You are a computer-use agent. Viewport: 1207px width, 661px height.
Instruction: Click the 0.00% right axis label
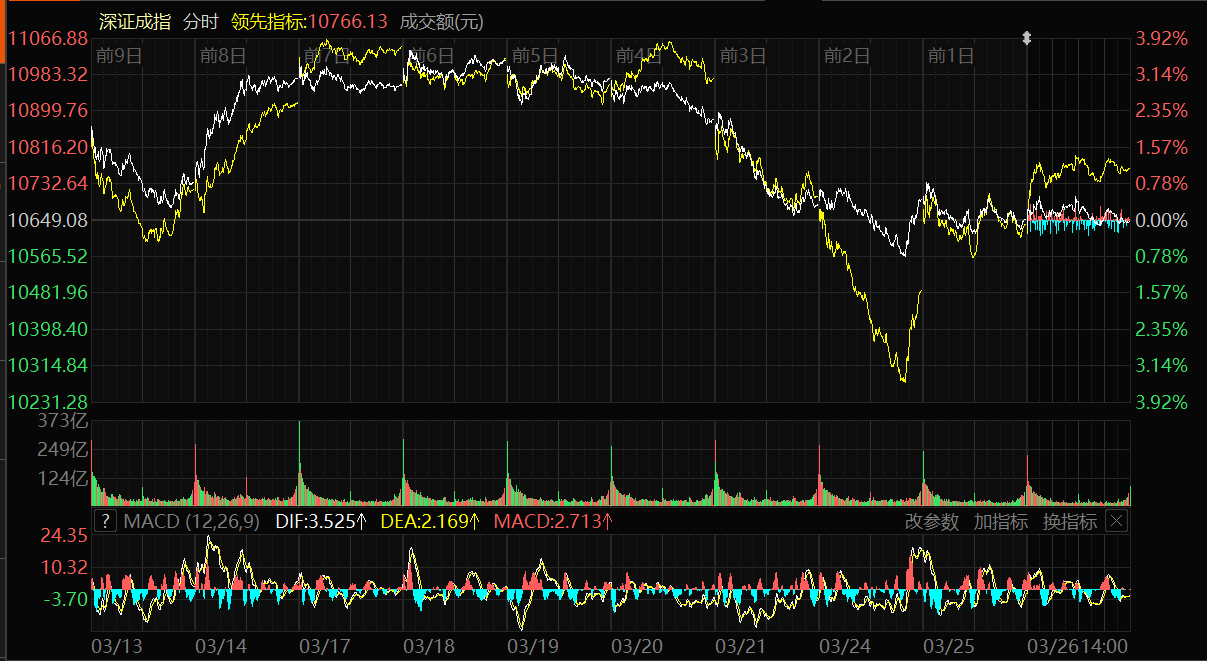1162,220
